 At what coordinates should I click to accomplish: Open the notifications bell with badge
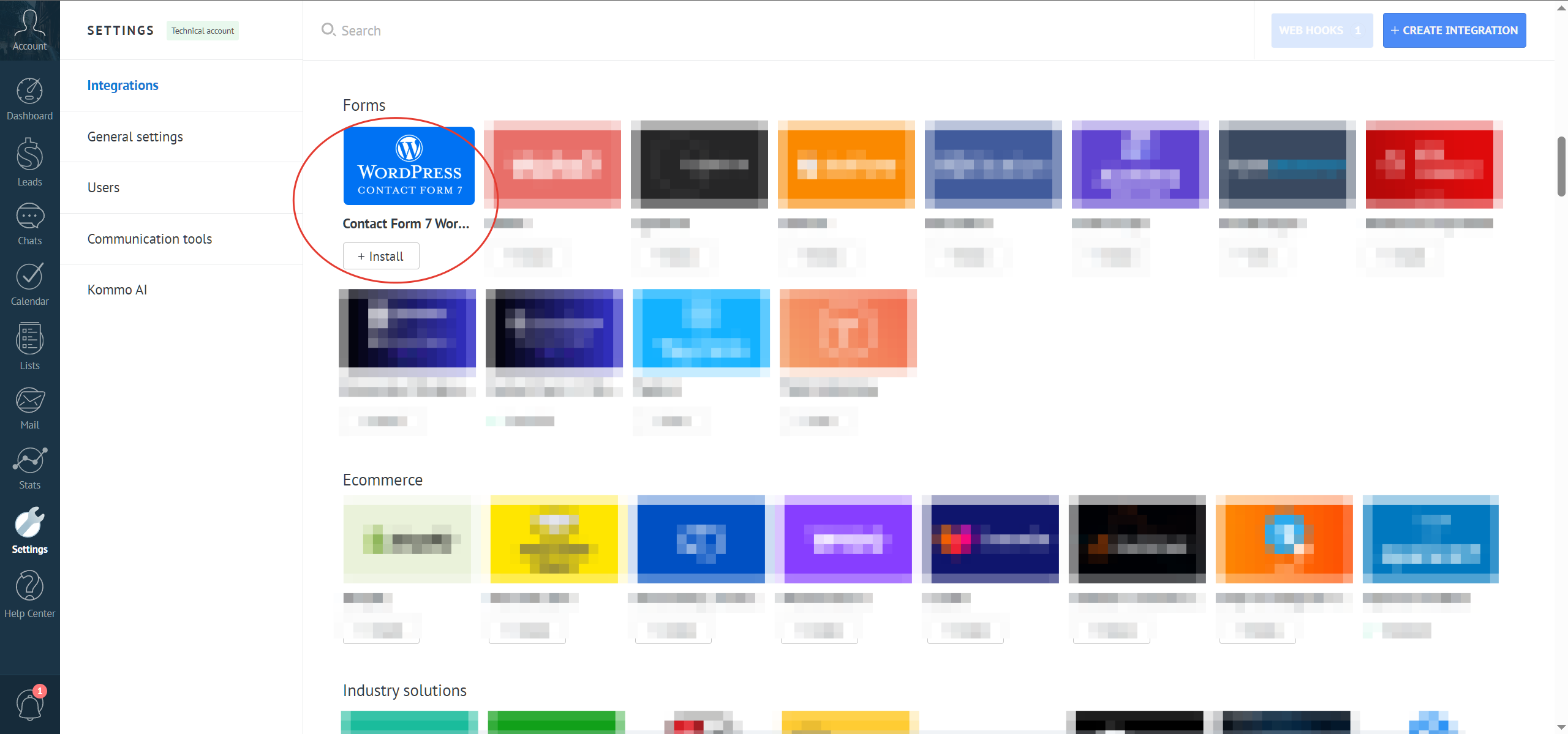pyautogui.click(x=29, y=704)
